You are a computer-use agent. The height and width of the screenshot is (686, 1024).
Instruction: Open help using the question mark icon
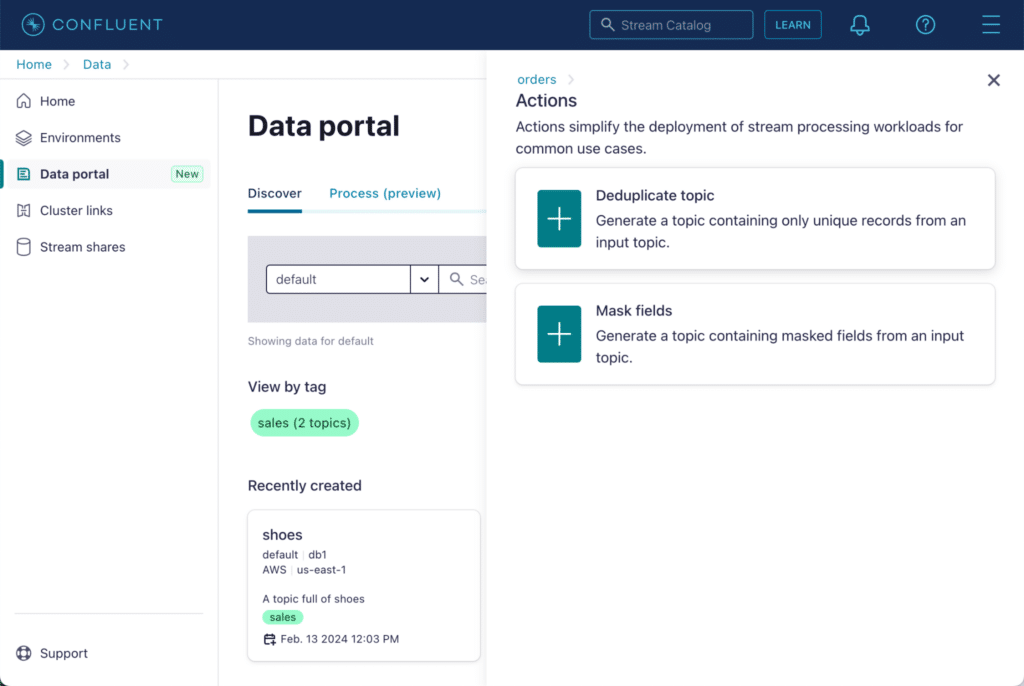point(925,24)
